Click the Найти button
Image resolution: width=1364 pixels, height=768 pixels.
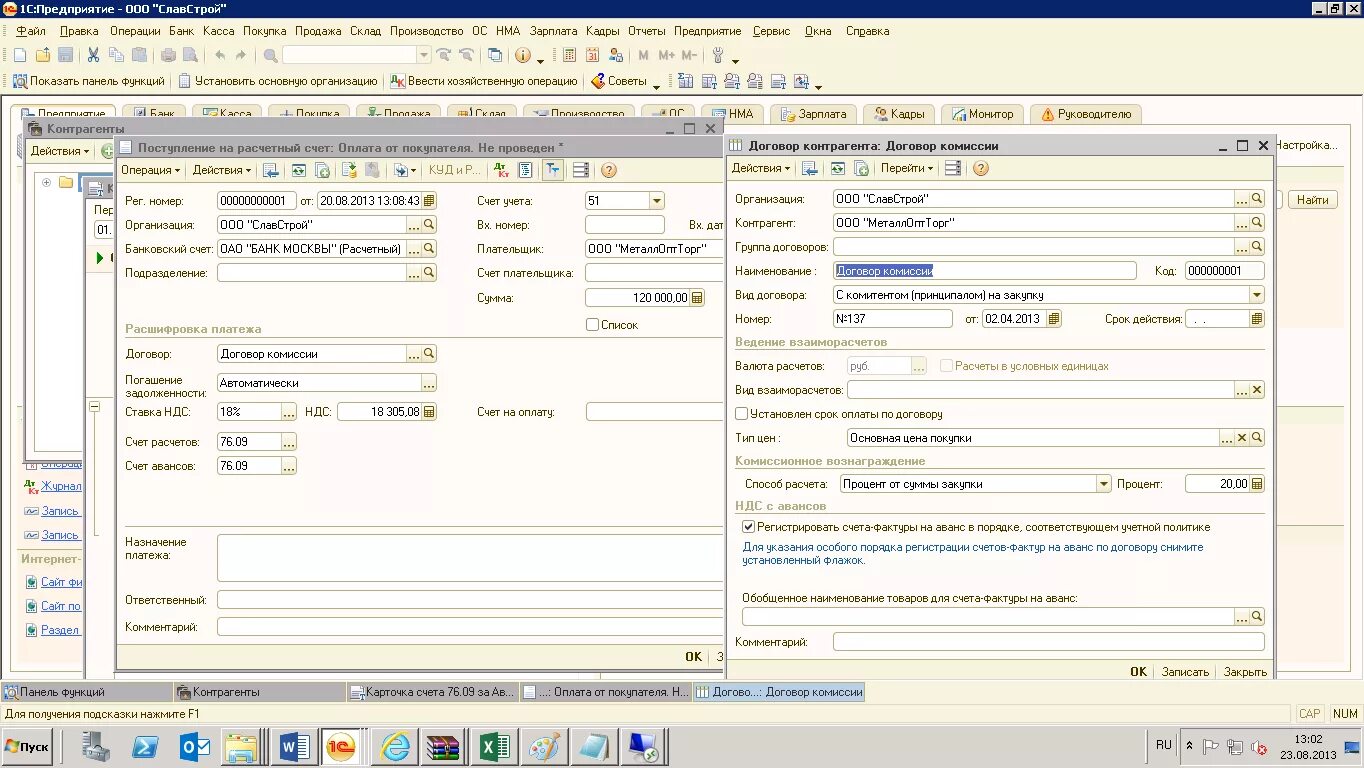(x=1312, y=200)
